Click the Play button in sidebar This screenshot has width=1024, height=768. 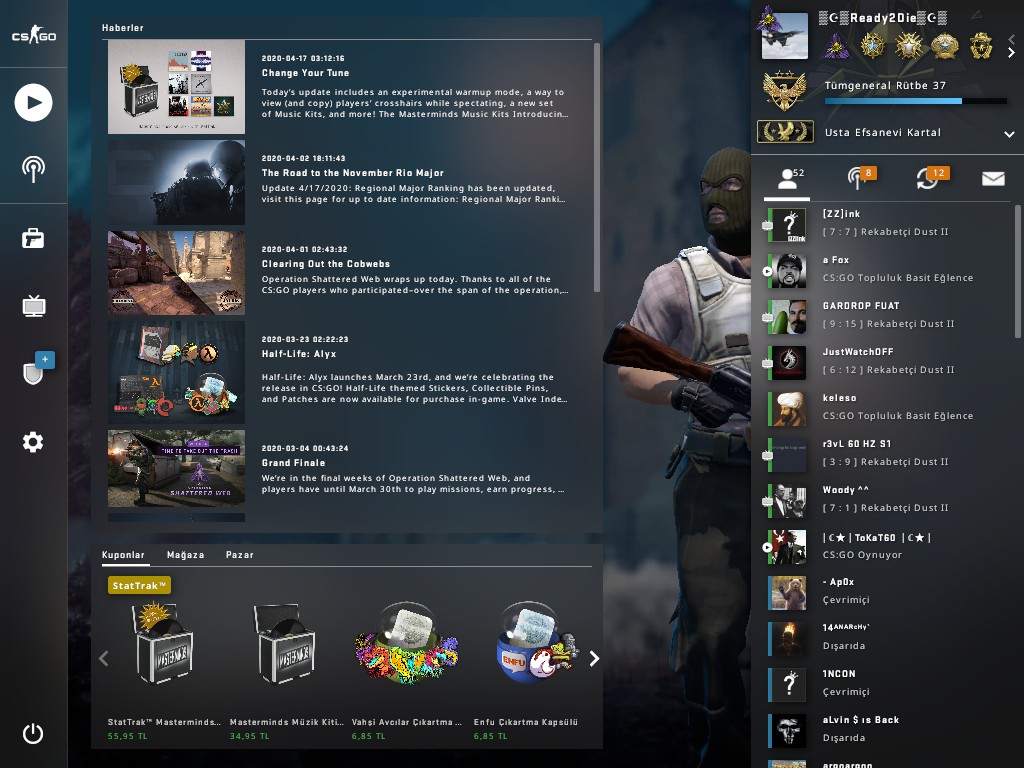click(33, 103)
